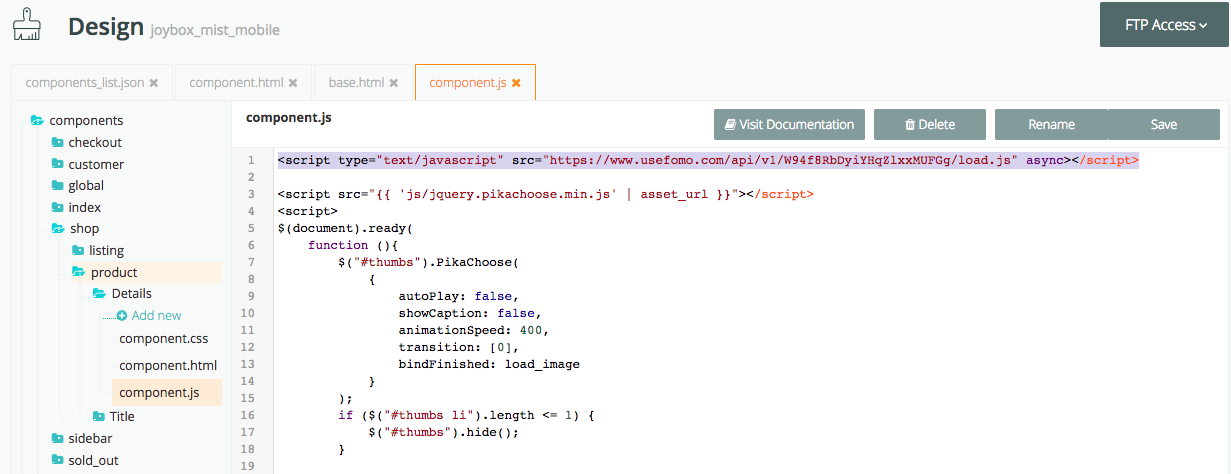Save the component.js file

coord(1164,125)
